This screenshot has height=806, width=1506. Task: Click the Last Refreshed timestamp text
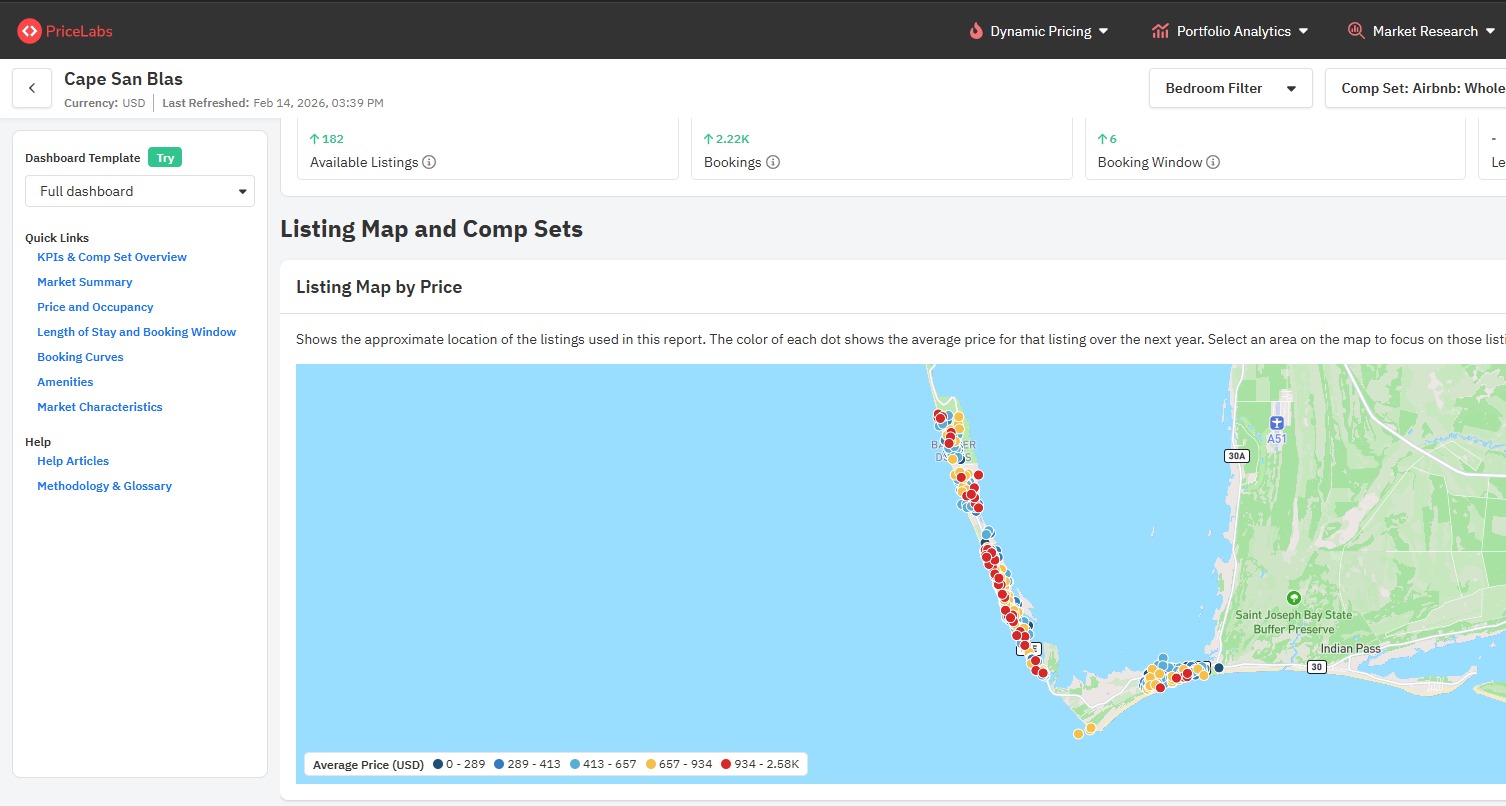(272, 103)
